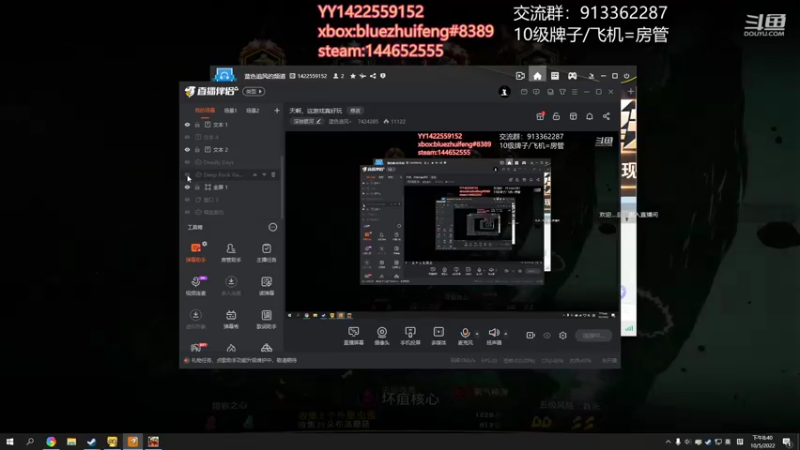Open the video tab icon in YY window
The image size is (800, 450).
click(x=520, y=76)
